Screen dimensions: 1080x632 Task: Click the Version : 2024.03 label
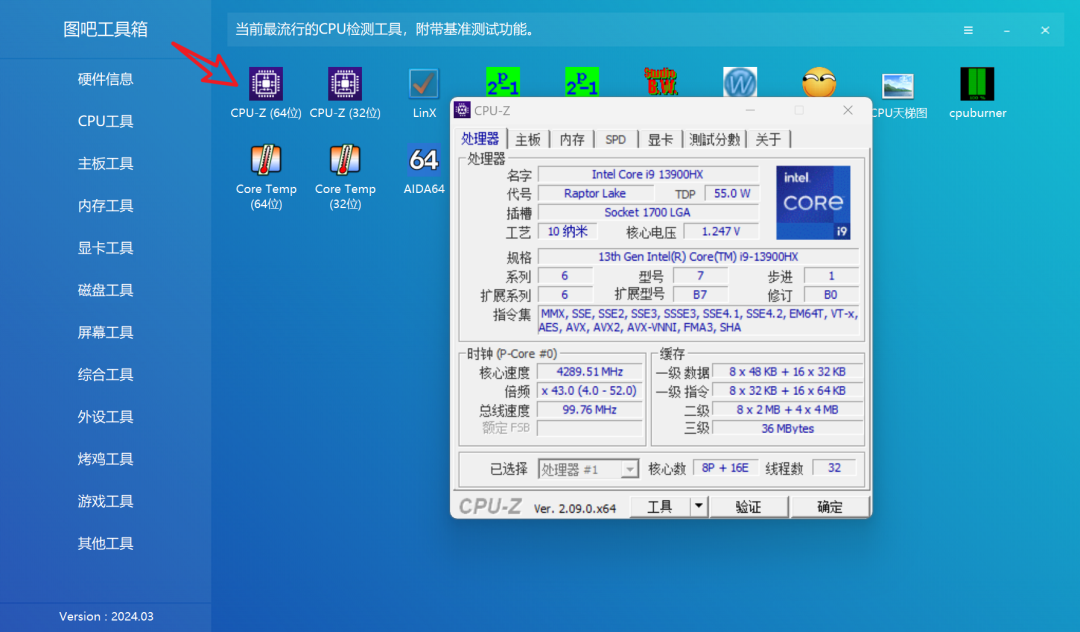(x=106, y=617)
